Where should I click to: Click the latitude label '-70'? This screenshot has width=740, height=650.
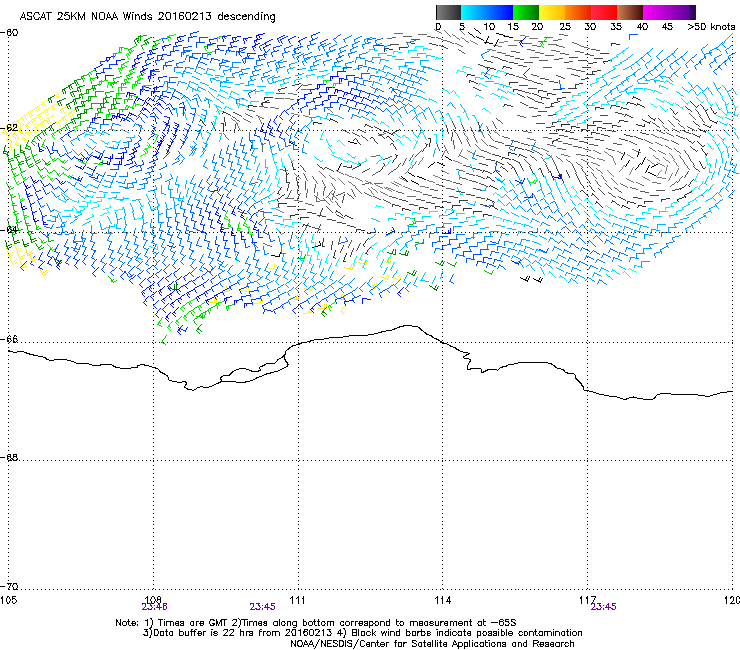click(x=9, y=586)
